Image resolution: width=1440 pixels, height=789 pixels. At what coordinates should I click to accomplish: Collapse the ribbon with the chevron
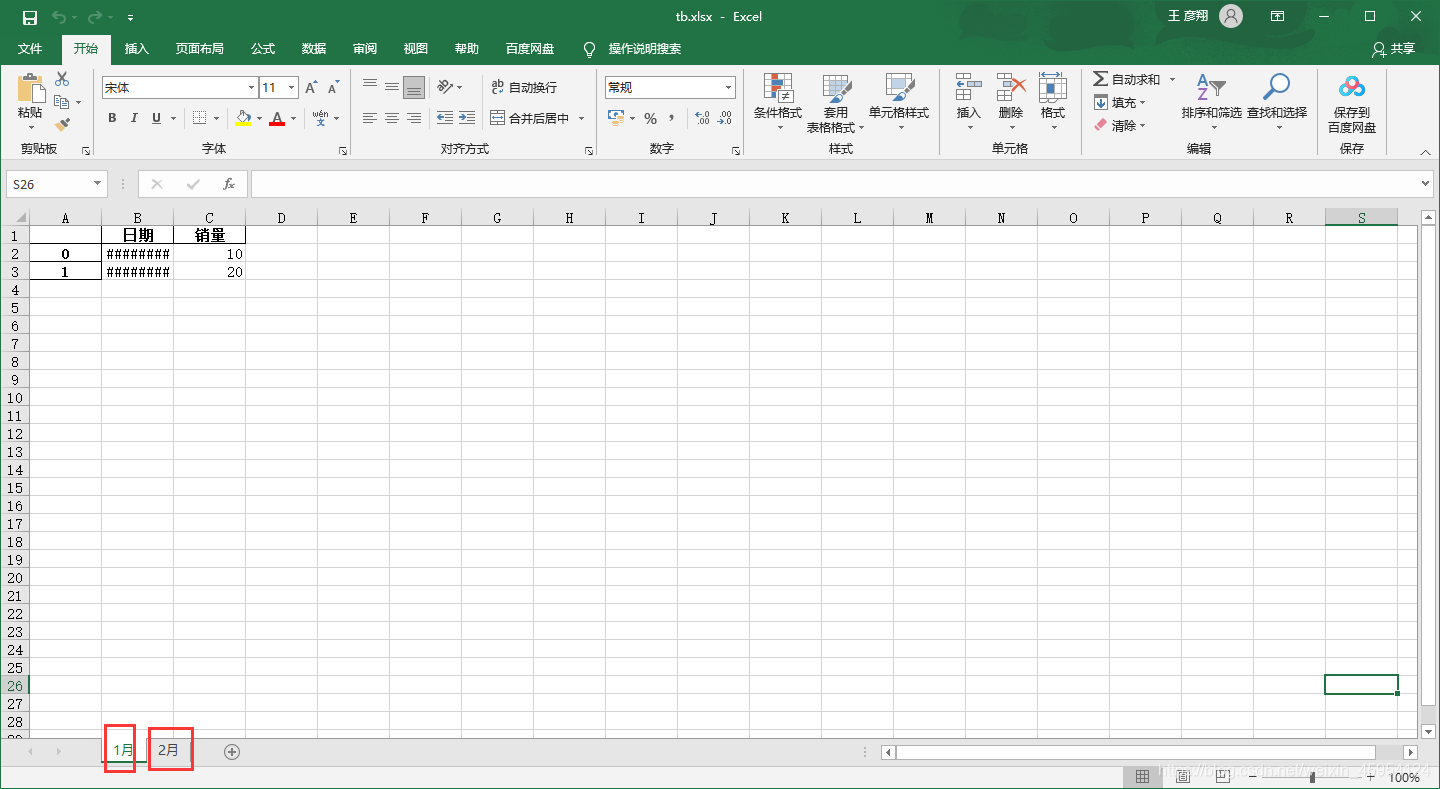click(1426, 152)
